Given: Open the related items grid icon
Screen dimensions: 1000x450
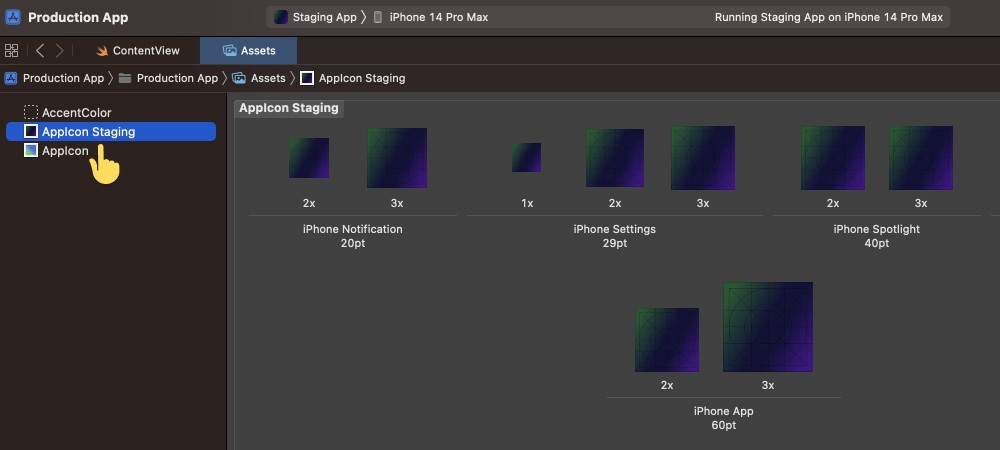Looking at the screenshot, I should (x=11, y=50).
